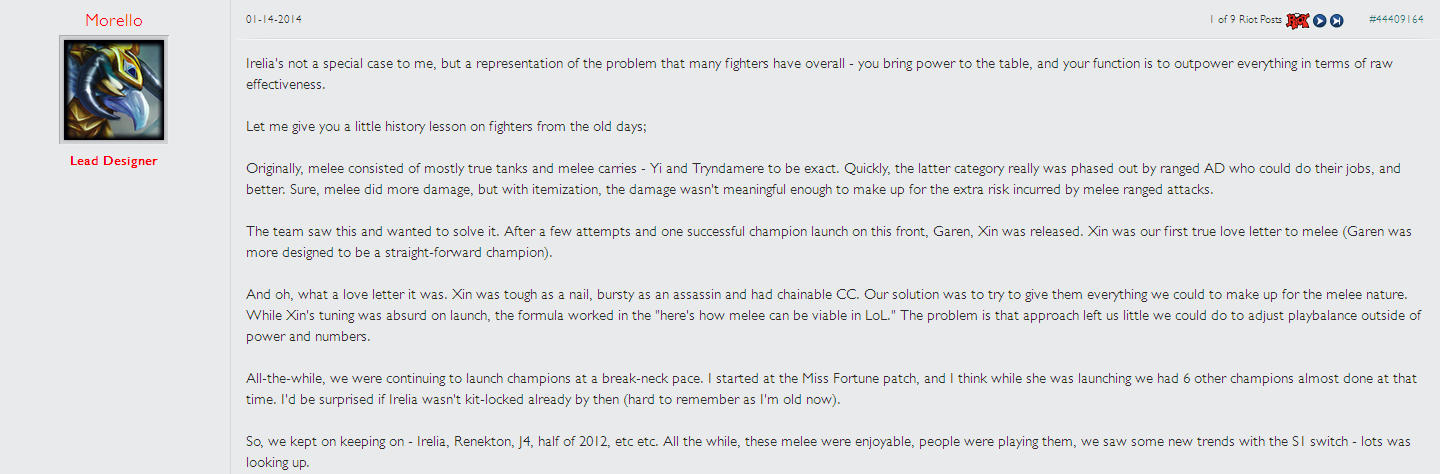
Task: Click Morello's avatar image
Action: tap(113, 90)
